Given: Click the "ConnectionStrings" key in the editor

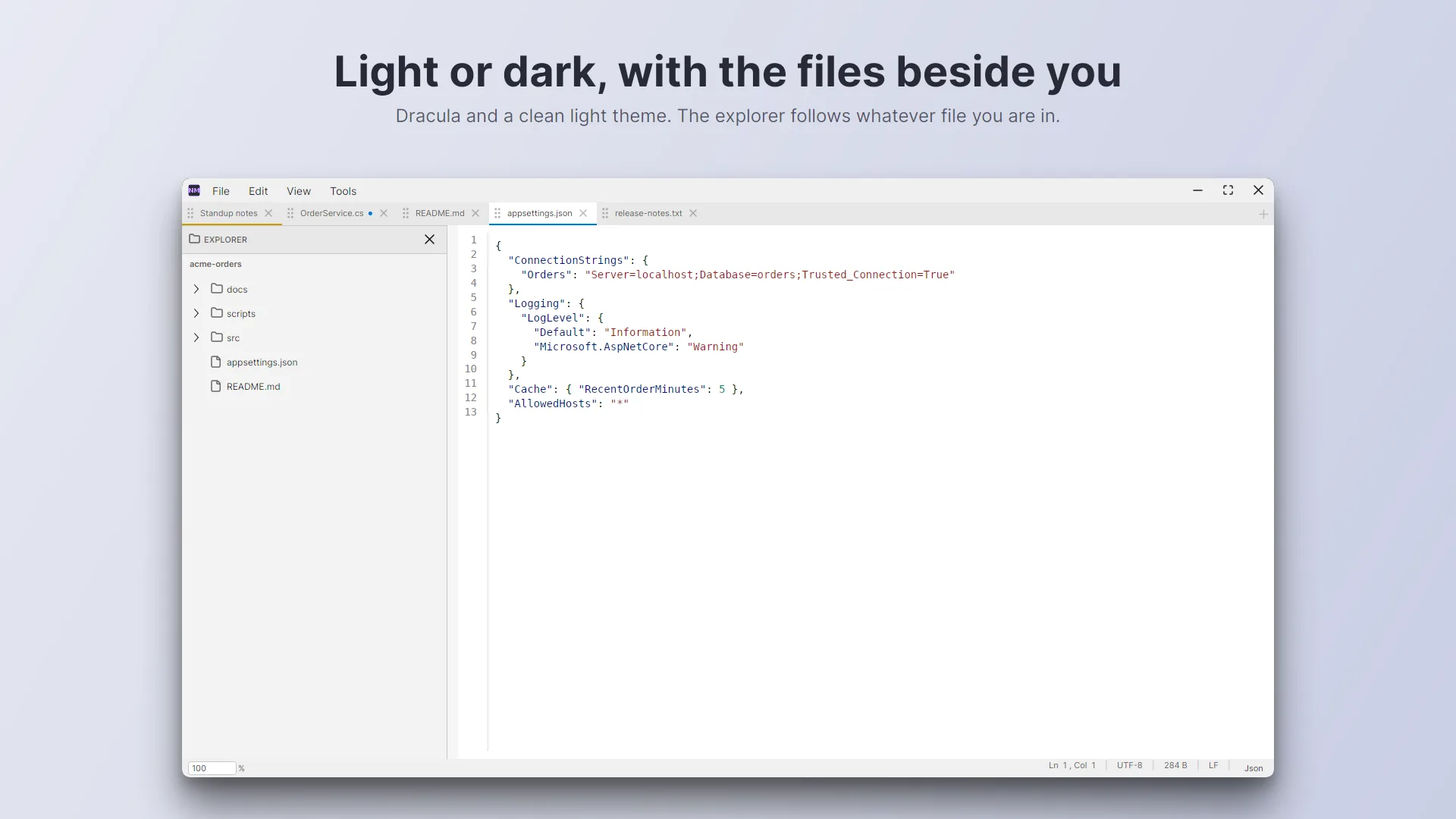Looking at the screenshot, I should click(x=569, y=260).
